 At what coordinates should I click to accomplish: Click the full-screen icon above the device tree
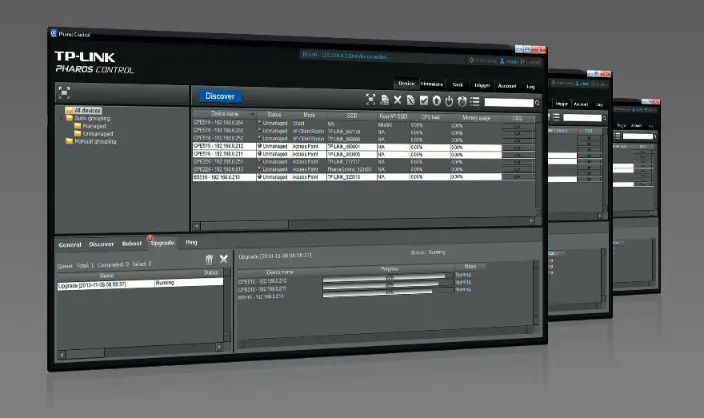pyautogui.click(x=64, y=92)
